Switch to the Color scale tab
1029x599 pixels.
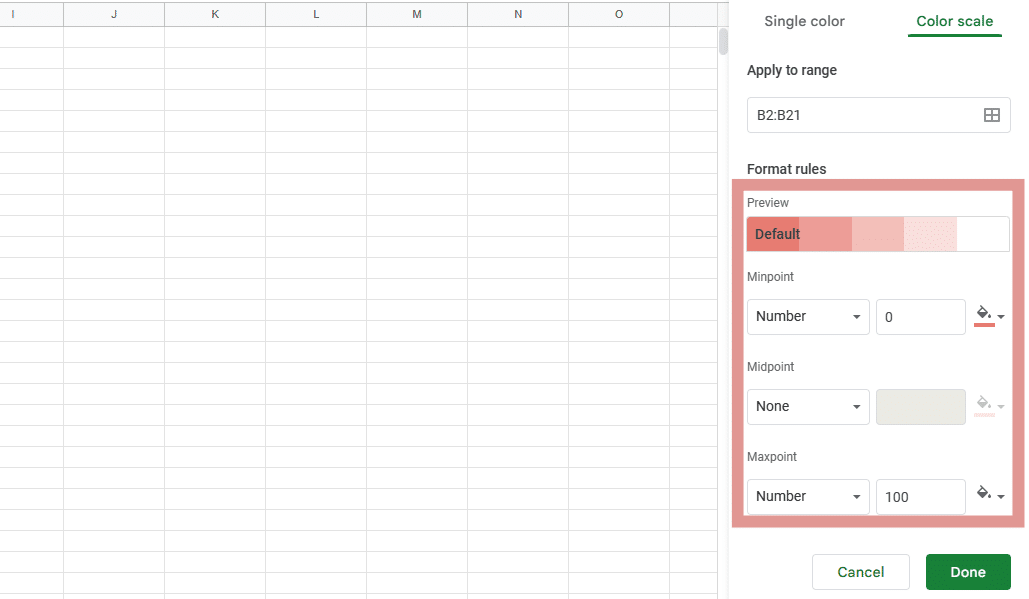tap(954, 21)
